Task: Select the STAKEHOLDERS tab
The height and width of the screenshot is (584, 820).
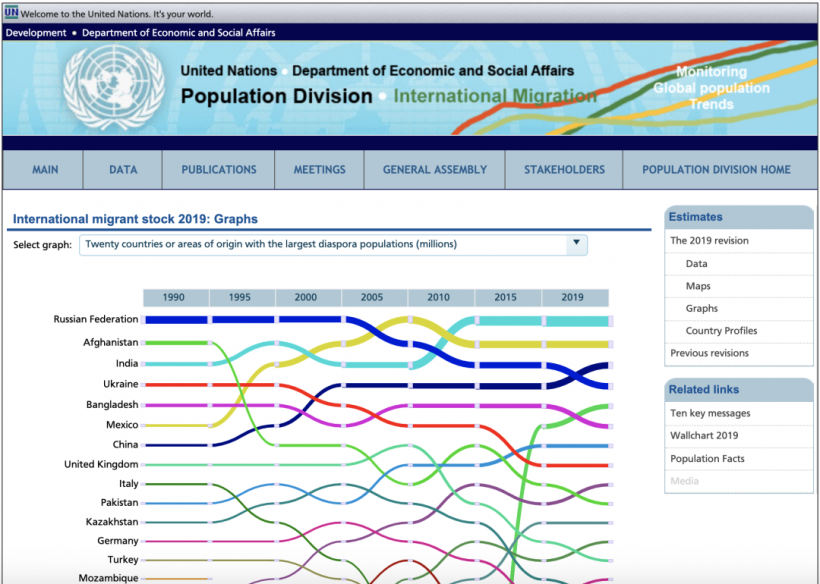Action: tap(564, 170)
